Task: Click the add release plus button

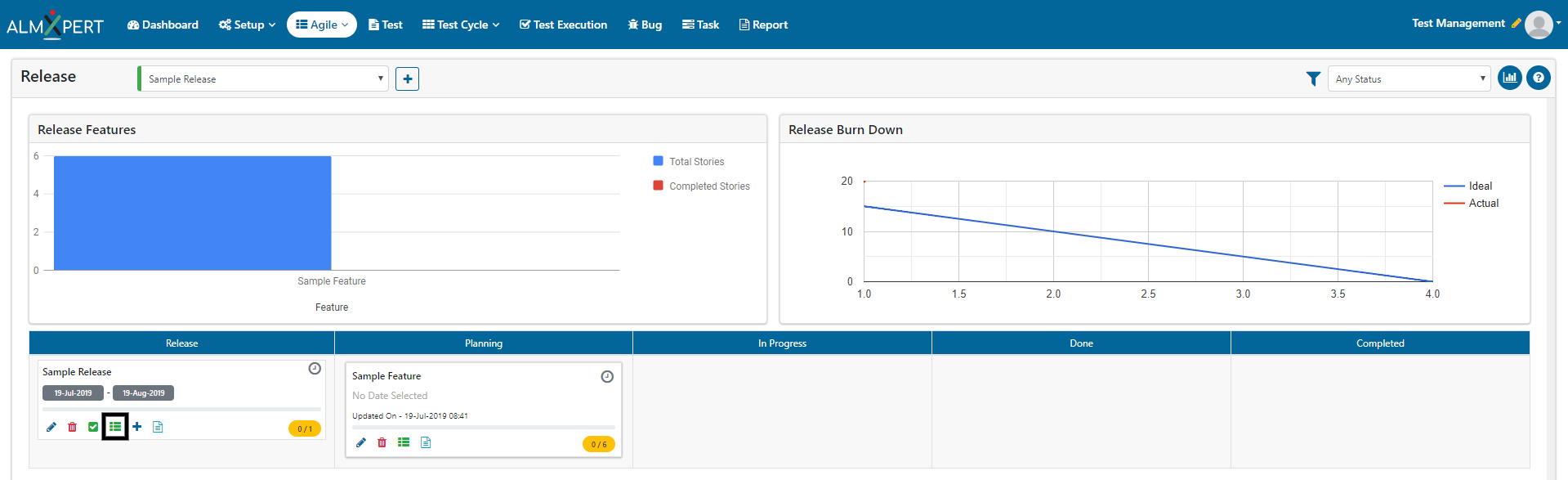Action: pyautogui.click(x=407, y=79)
